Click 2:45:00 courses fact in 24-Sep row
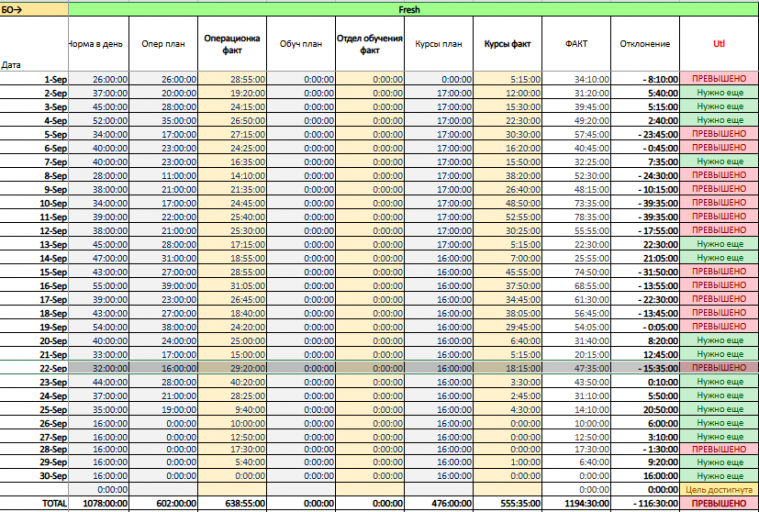 (x=507, y=395)
